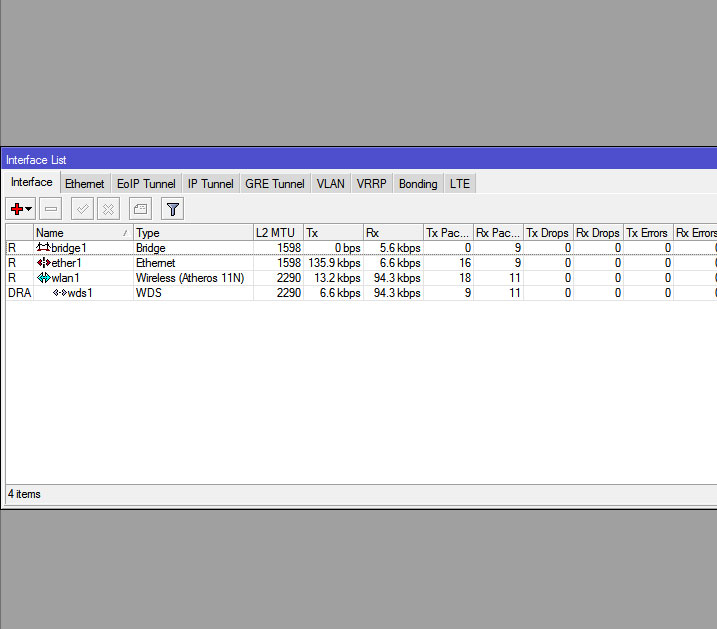Select the wds1 interface icon
The height and width of the screenshot is (629, 717).
[x=59, y=293]
